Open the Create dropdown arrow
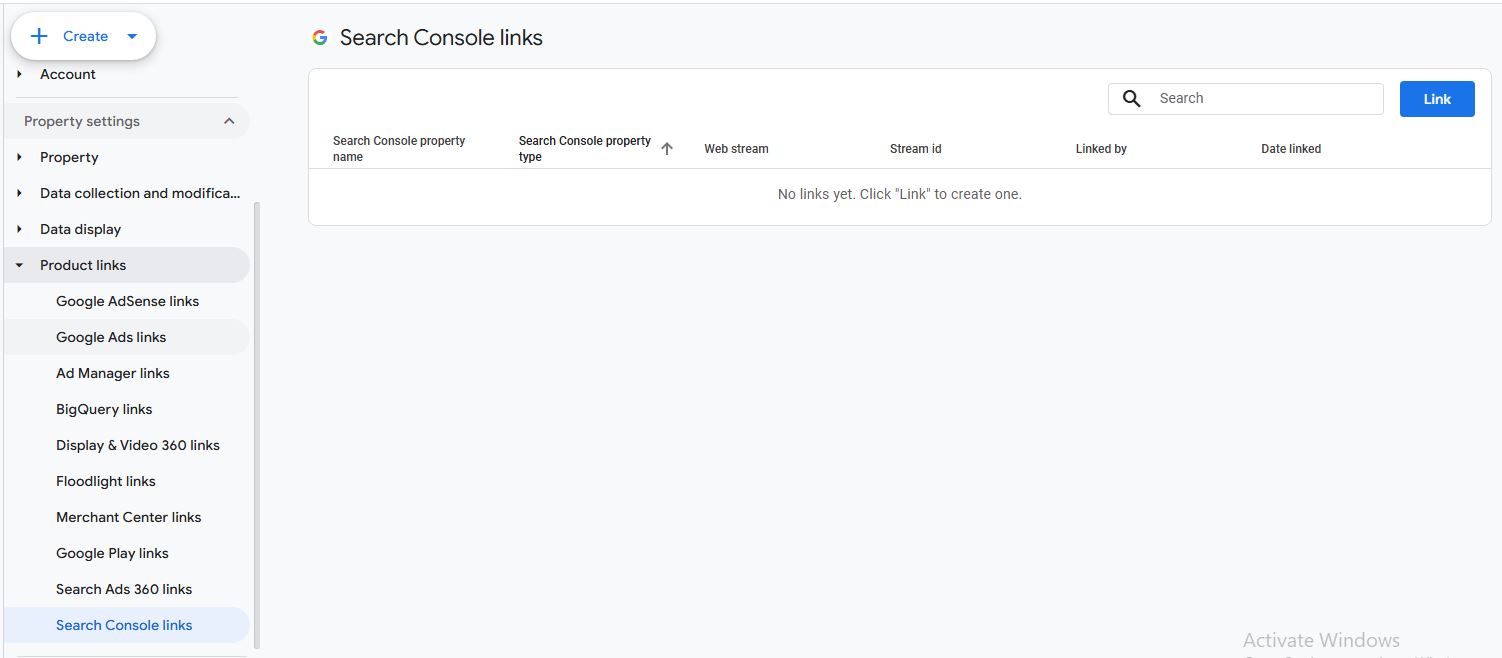The height and width of the screenshot is (658, 1502). [132, 37]
